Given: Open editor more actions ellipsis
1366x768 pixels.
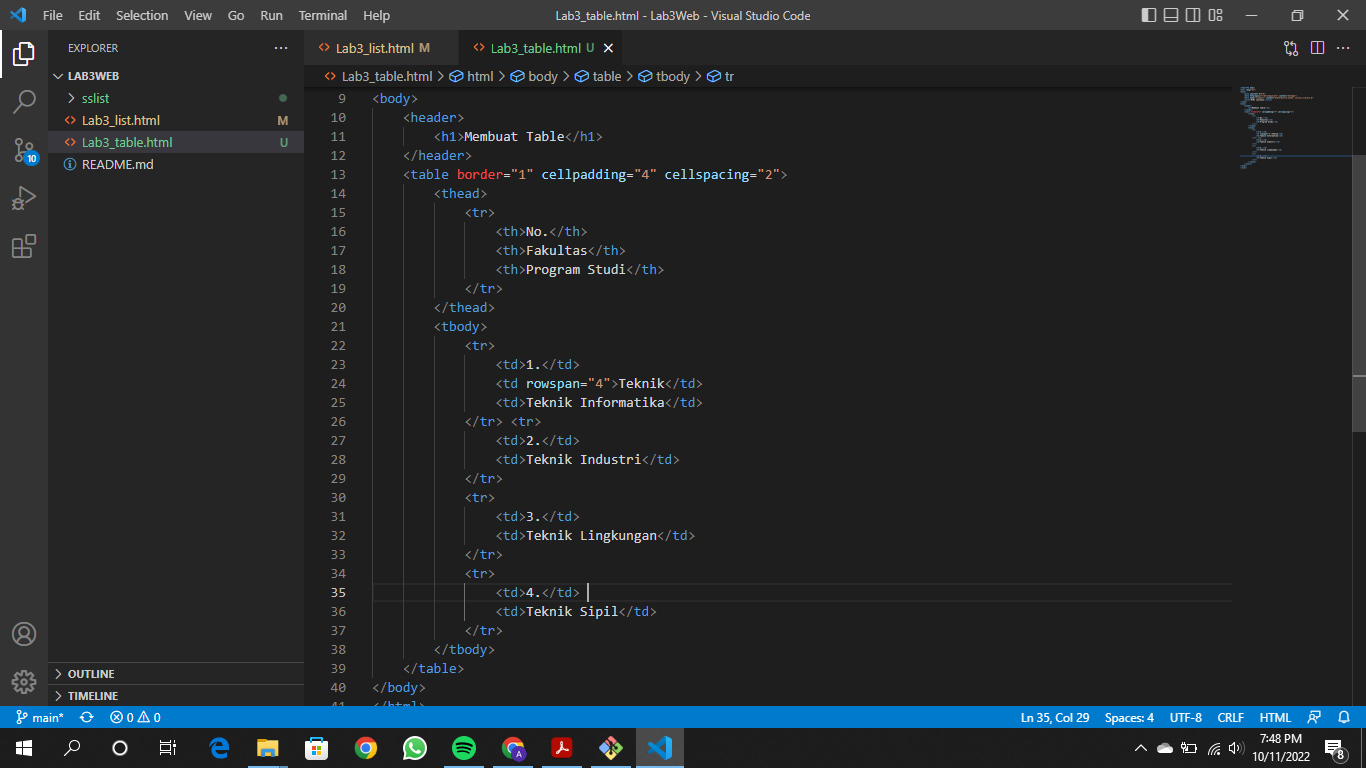Looking at the screenshot, I should click(x=1343, y=48).
